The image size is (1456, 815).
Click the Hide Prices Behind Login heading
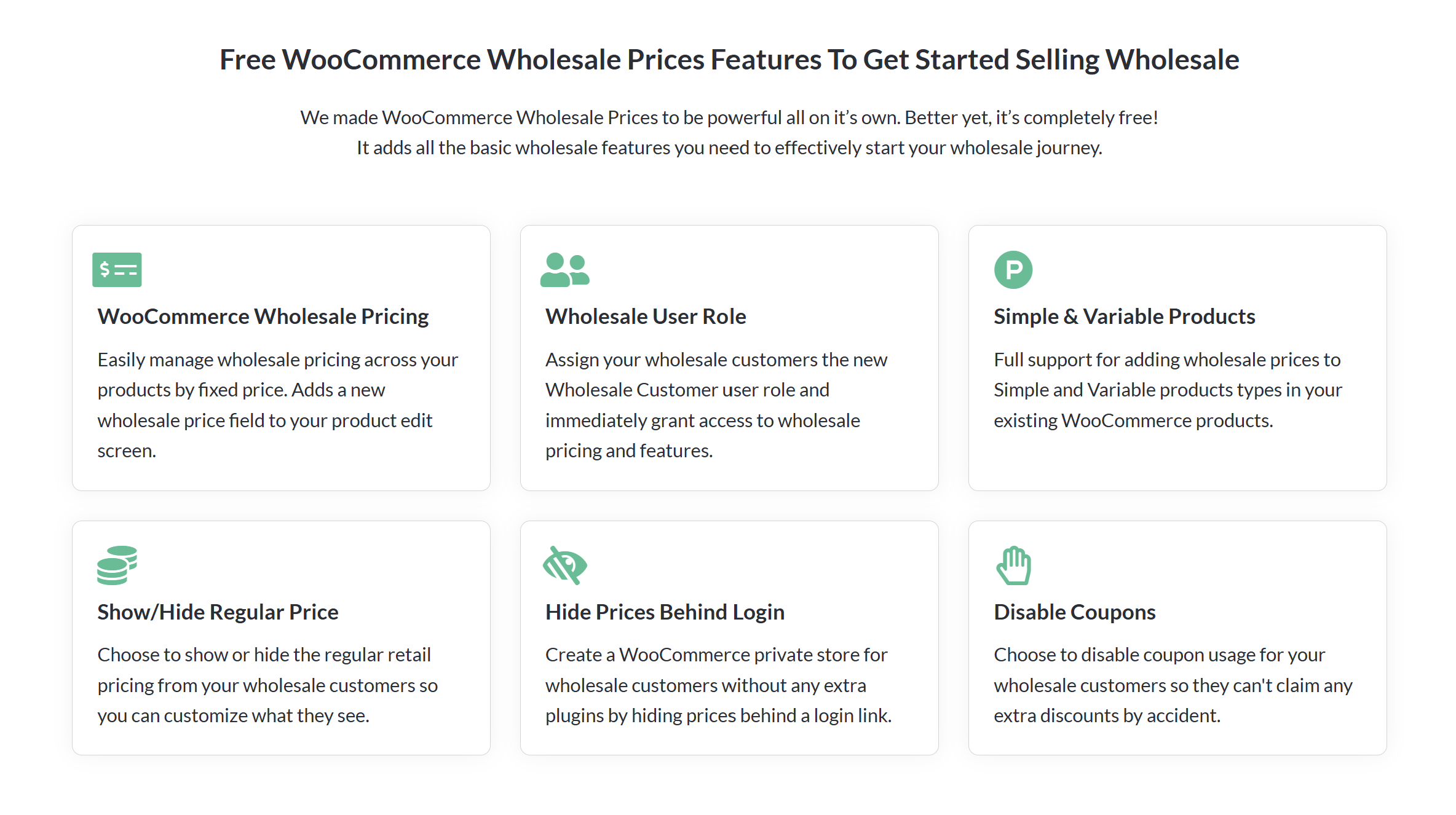(x=665, y=612)
